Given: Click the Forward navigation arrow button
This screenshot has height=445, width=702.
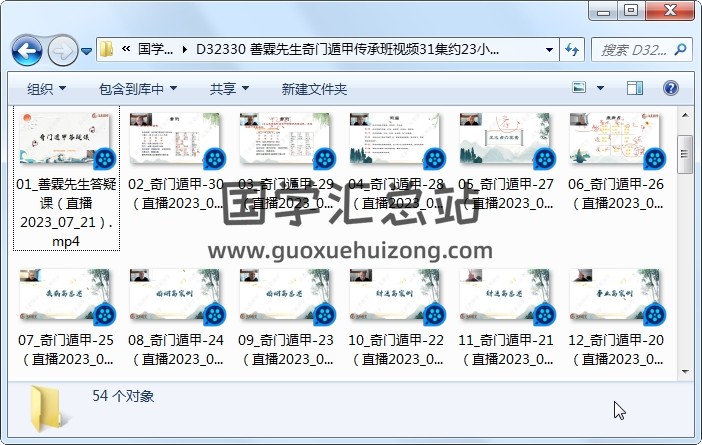Looking at the screenshot, I should pyautogui.click(x=62, y=49).
